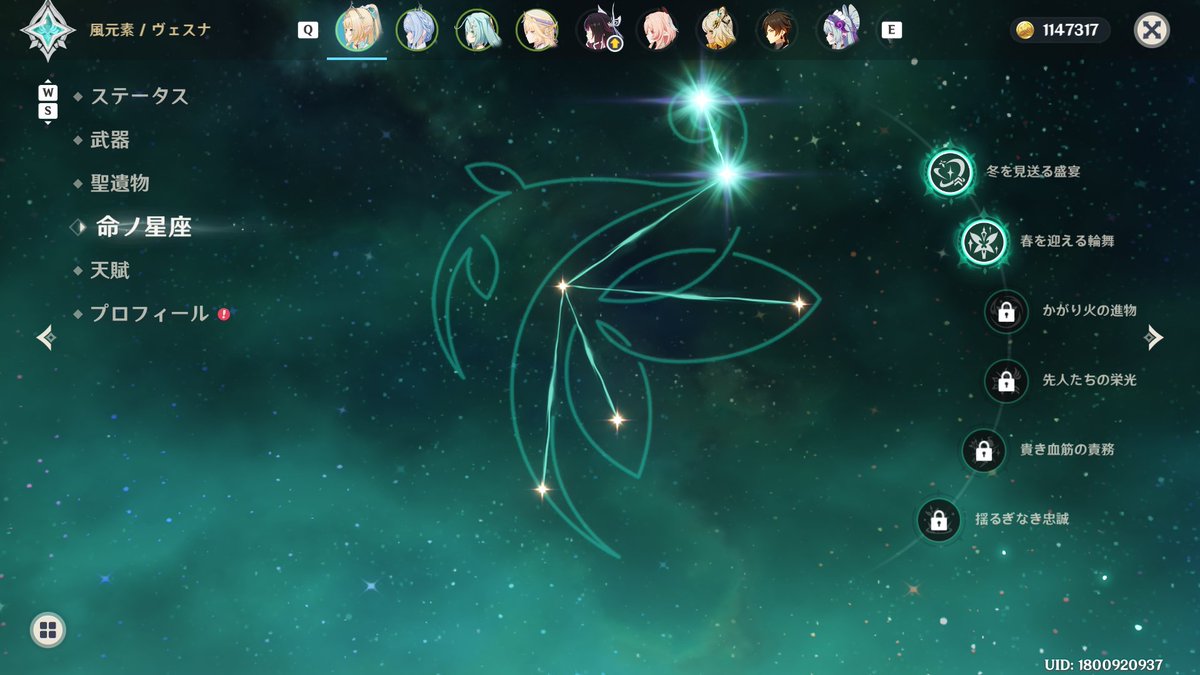The image size is (1200, 675).
Task: Open the 天賦 tab
Action: tap(110, 270)
